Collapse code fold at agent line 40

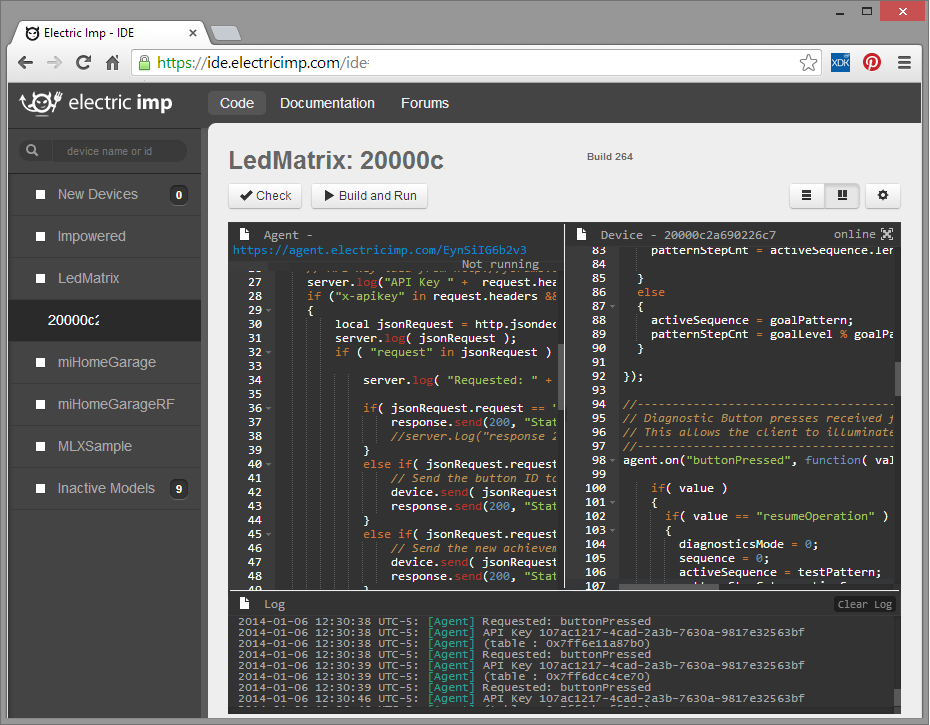click(x=269, y=465)
